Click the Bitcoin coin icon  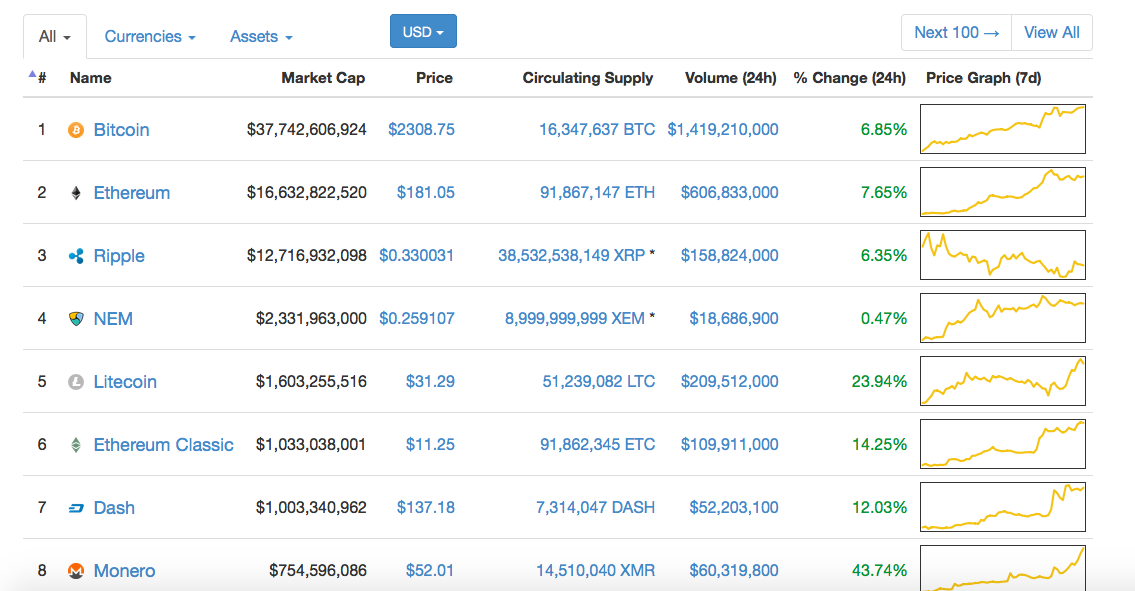point(76,130)
